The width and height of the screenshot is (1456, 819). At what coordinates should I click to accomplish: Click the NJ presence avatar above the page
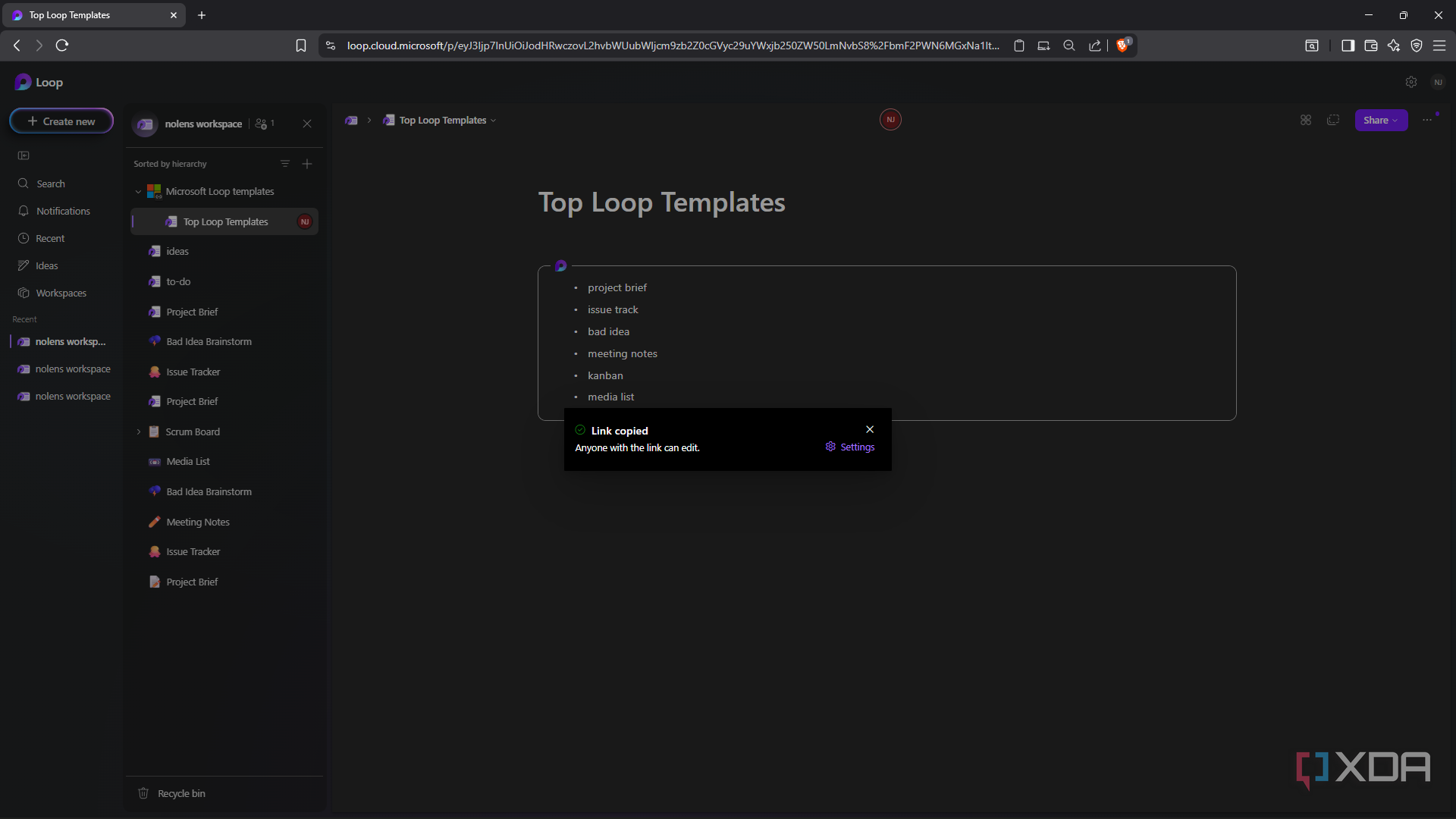890,119
